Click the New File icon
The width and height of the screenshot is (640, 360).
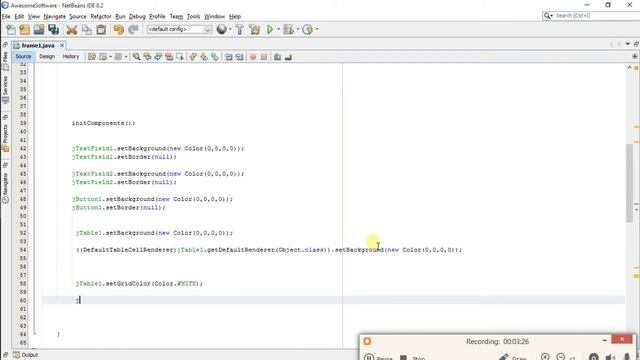pos(11,29)
